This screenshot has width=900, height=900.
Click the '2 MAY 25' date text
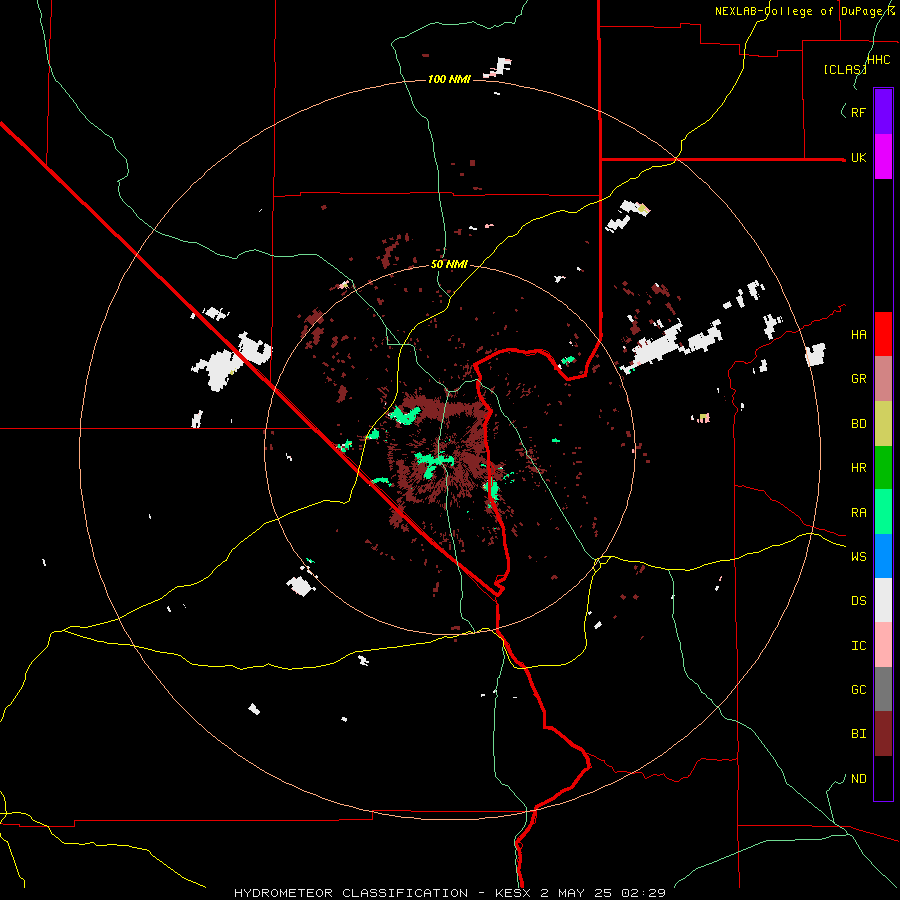point(576,893)
